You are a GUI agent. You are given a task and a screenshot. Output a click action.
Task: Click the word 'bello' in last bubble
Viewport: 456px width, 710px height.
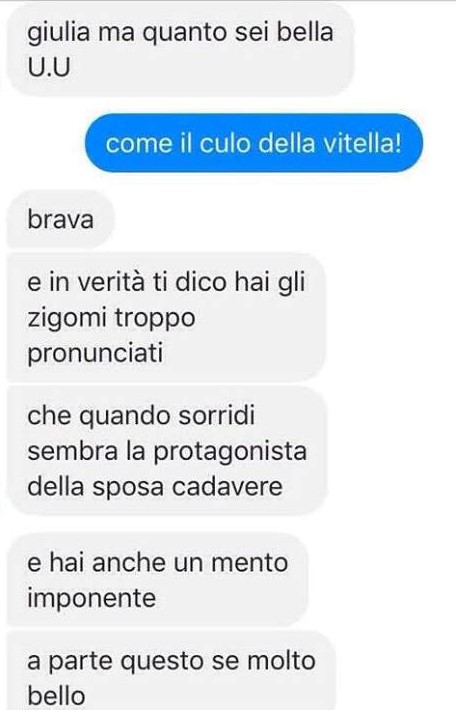pyautogui.click(x=56, y=696)
